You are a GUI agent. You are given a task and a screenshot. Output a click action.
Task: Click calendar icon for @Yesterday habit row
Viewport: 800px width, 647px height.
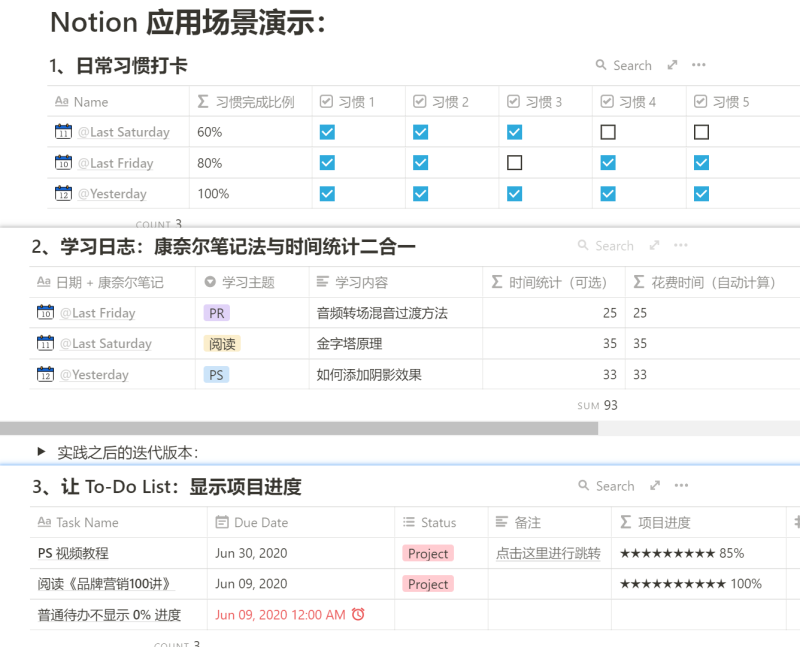click(63, 193)
